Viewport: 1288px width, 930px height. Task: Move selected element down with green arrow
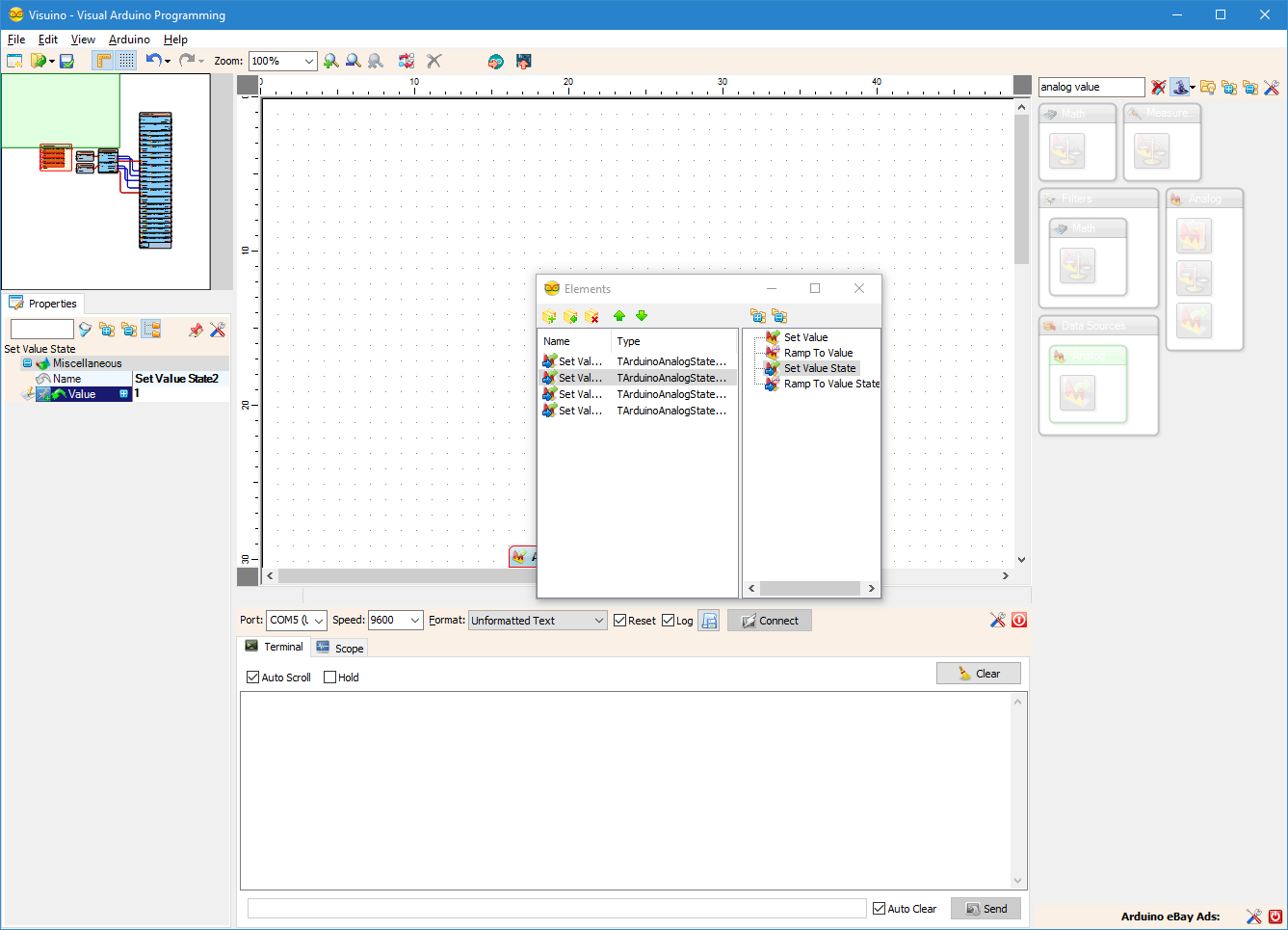[642, 316]
